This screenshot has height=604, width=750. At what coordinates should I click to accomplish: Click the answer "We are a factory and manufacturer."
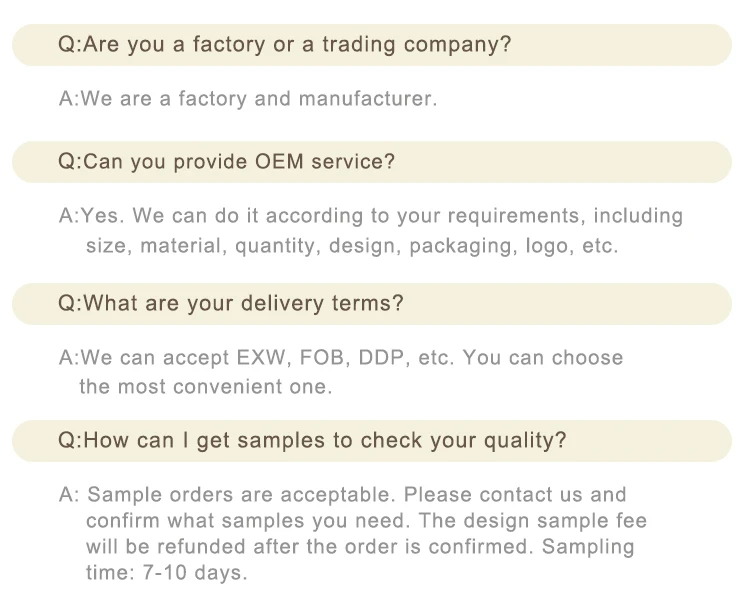[248, 99]
